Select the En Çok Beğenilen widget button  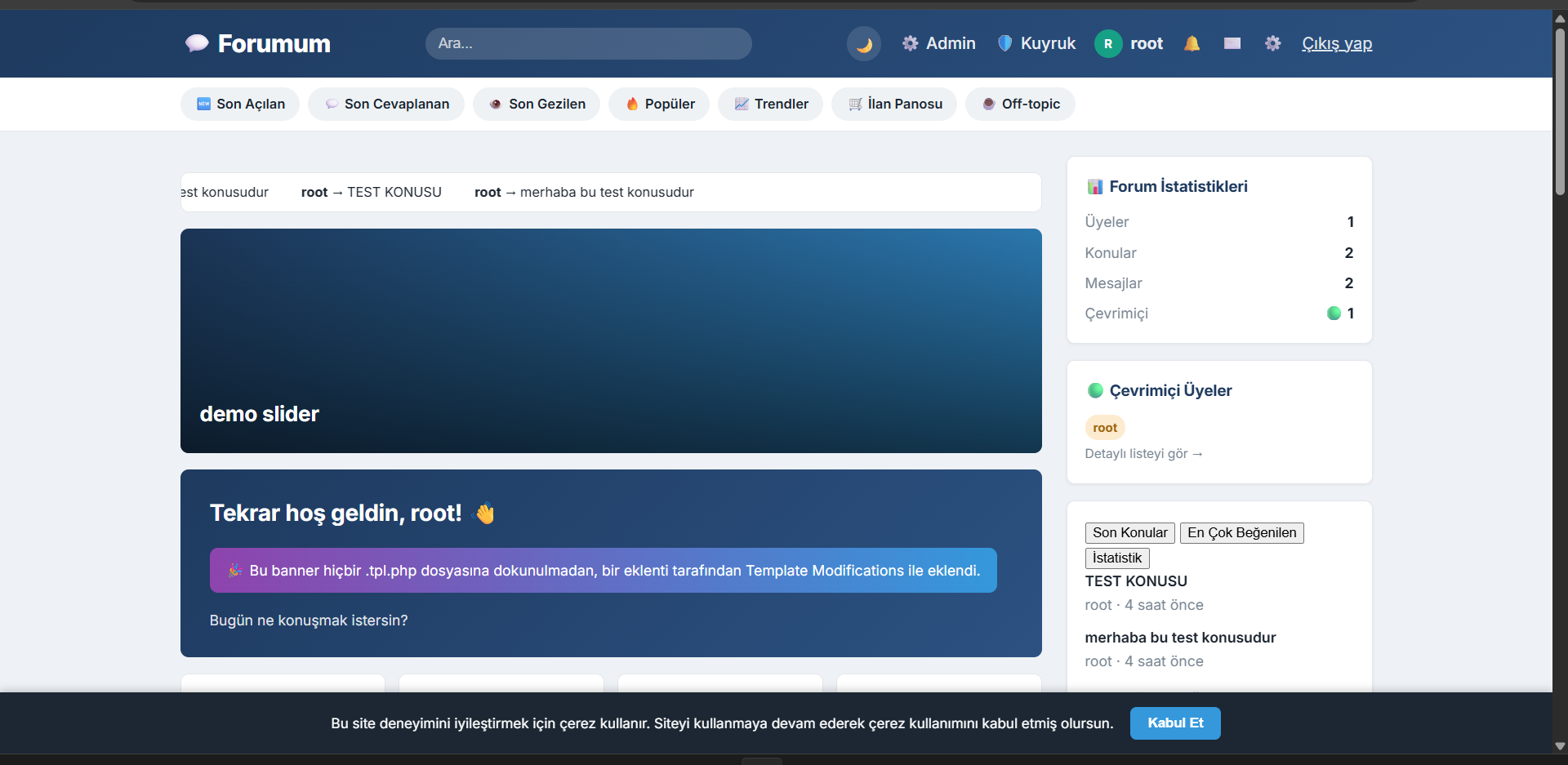coord(1242,533)
